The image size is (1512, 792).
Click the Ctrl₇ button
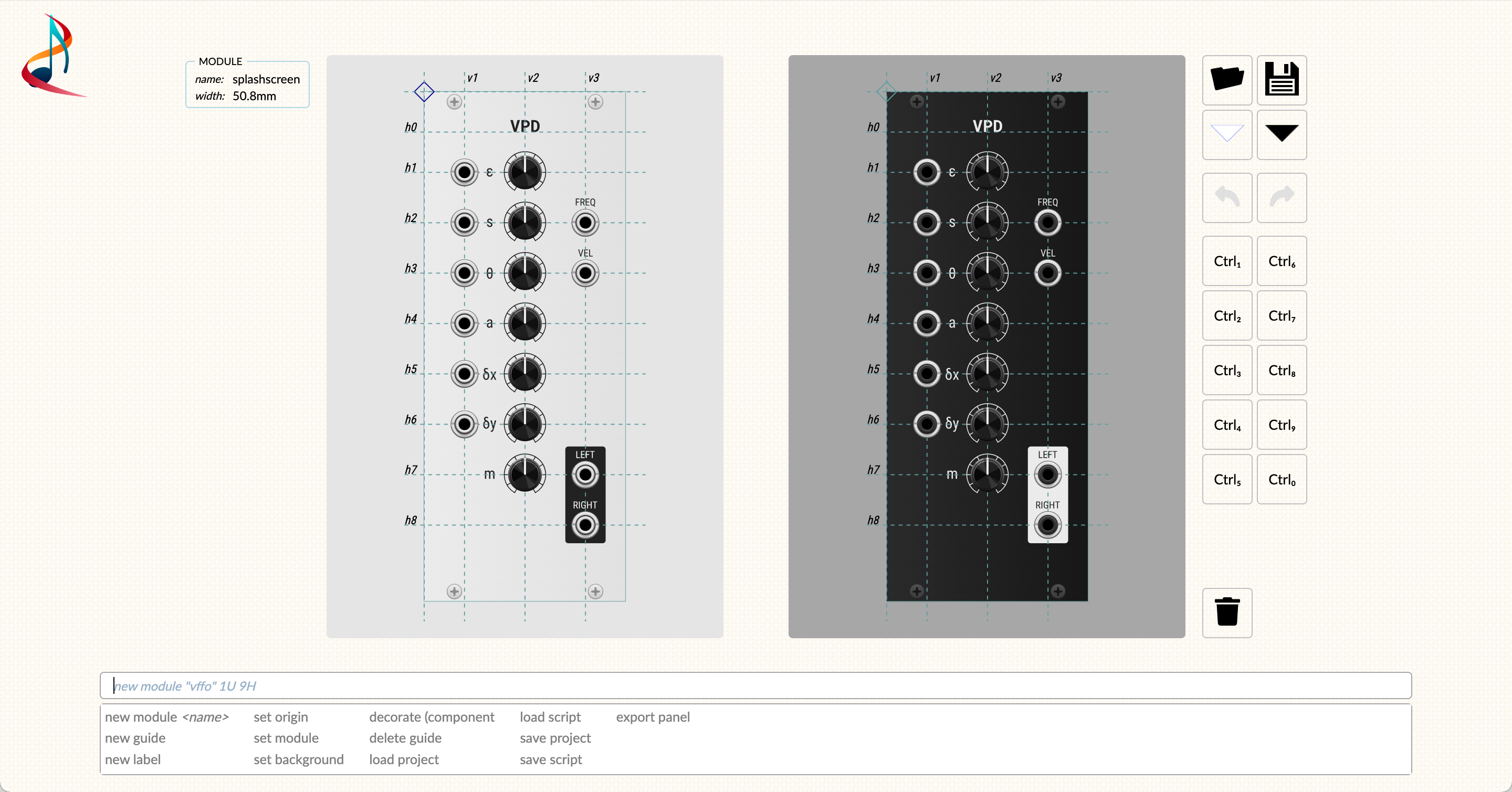pos(1282,315)
